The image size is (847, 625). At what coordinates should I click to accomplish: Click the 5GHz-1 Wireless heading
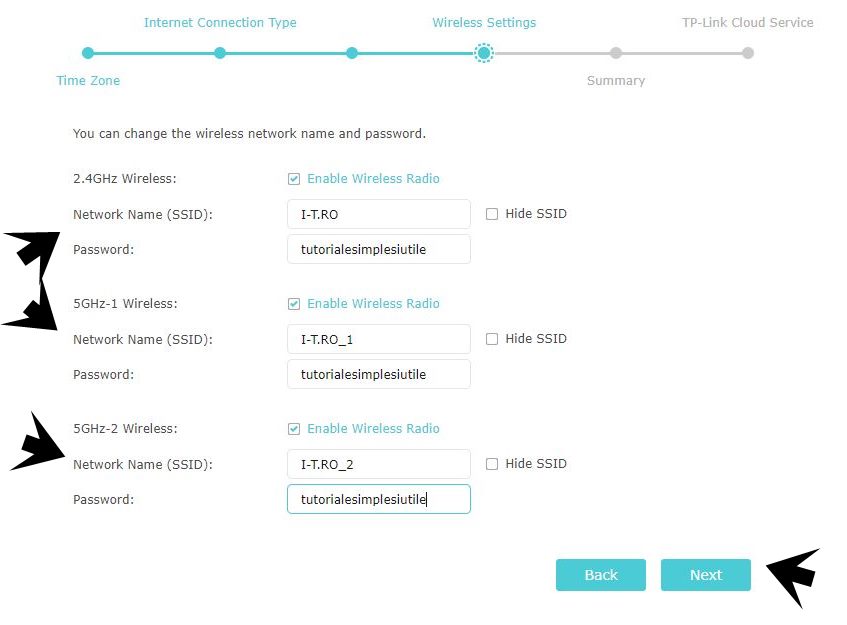coord(125,304)
